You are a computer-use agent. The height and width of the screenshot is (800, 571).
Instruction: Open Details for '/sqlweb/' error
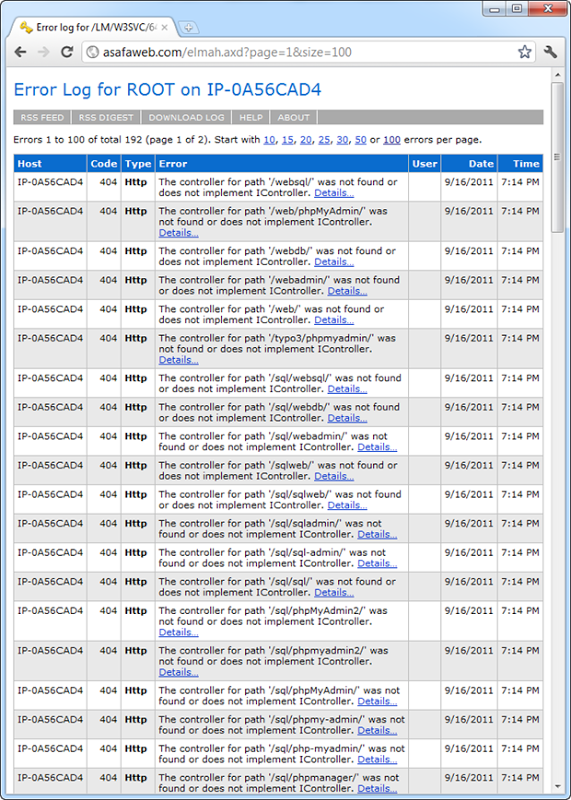click(x=334, y=476)
